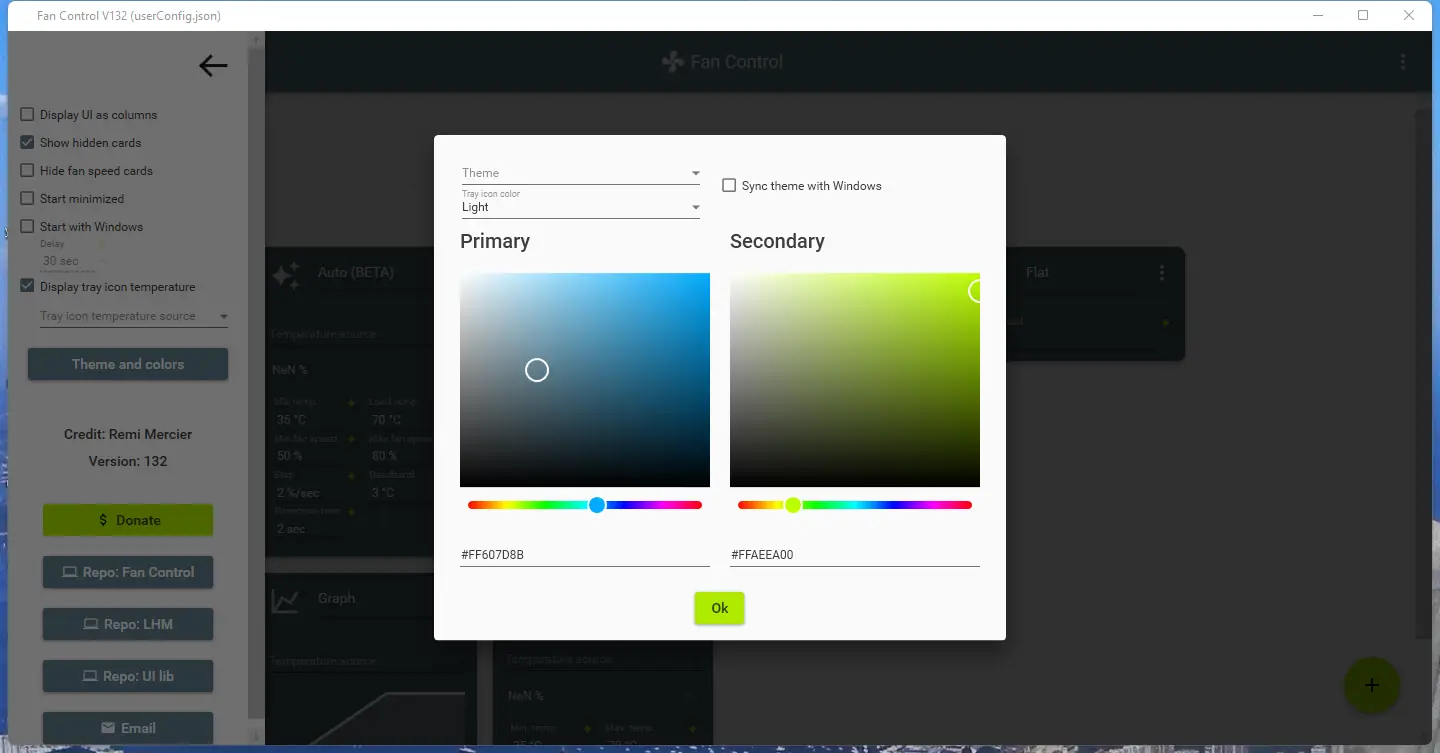Viewport: 1440px width, 753px height.
Task: Click the 'Secondary' heading
Action: [x=777, y=241]
